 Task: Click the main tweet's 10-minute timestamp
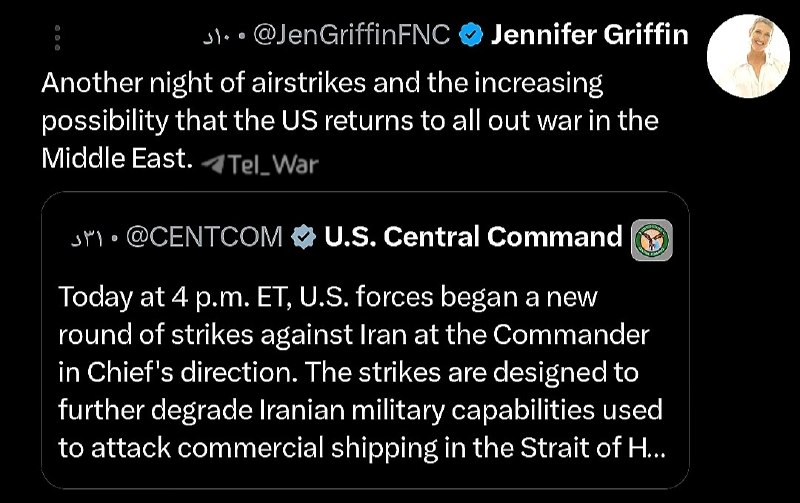(217, 36)
